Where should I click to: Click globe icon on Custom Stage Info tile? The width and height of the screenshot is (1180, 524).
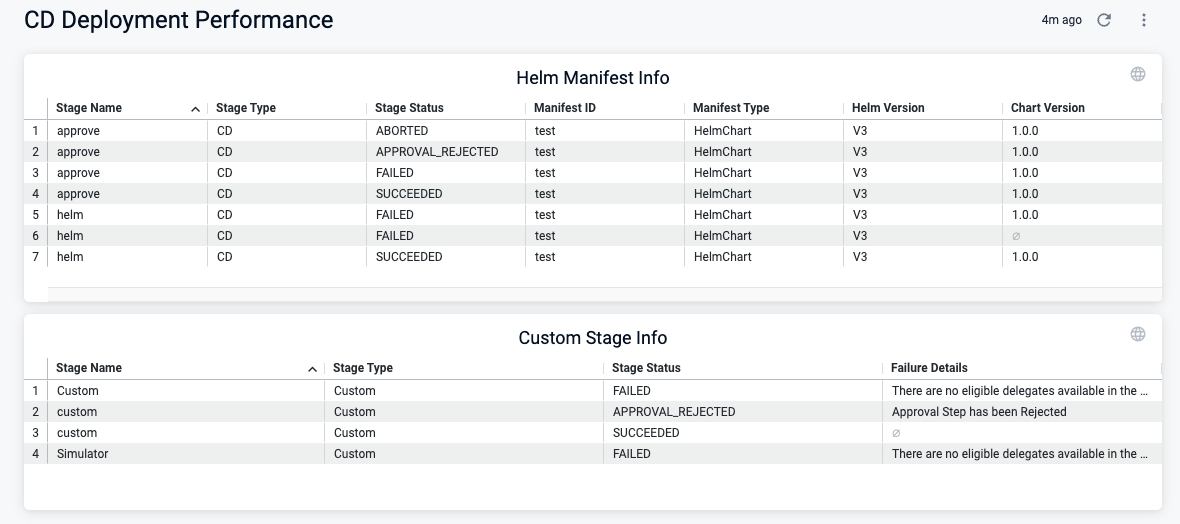[x=1137, y=334]
